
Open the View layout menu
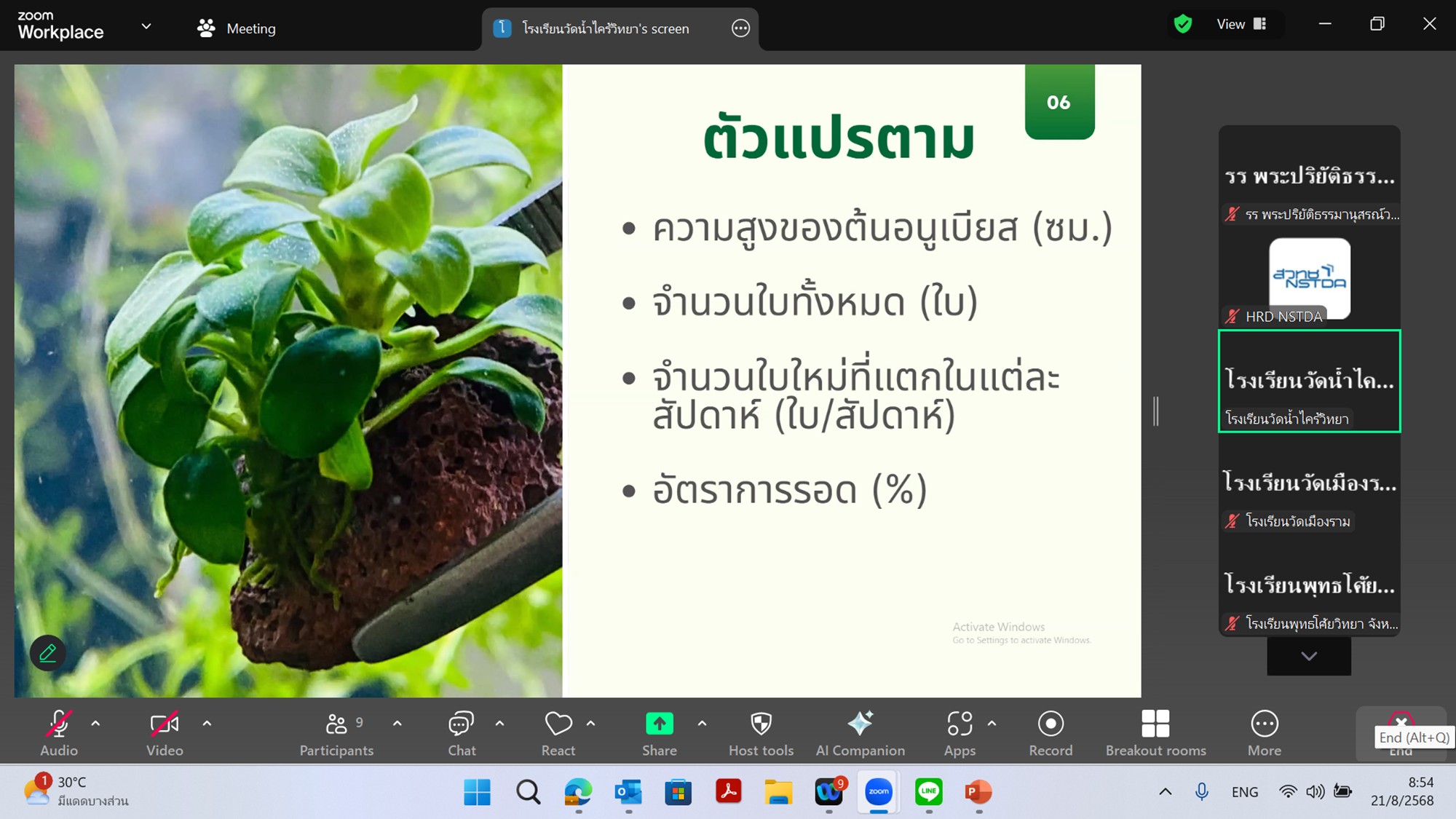coord(1241,24)
